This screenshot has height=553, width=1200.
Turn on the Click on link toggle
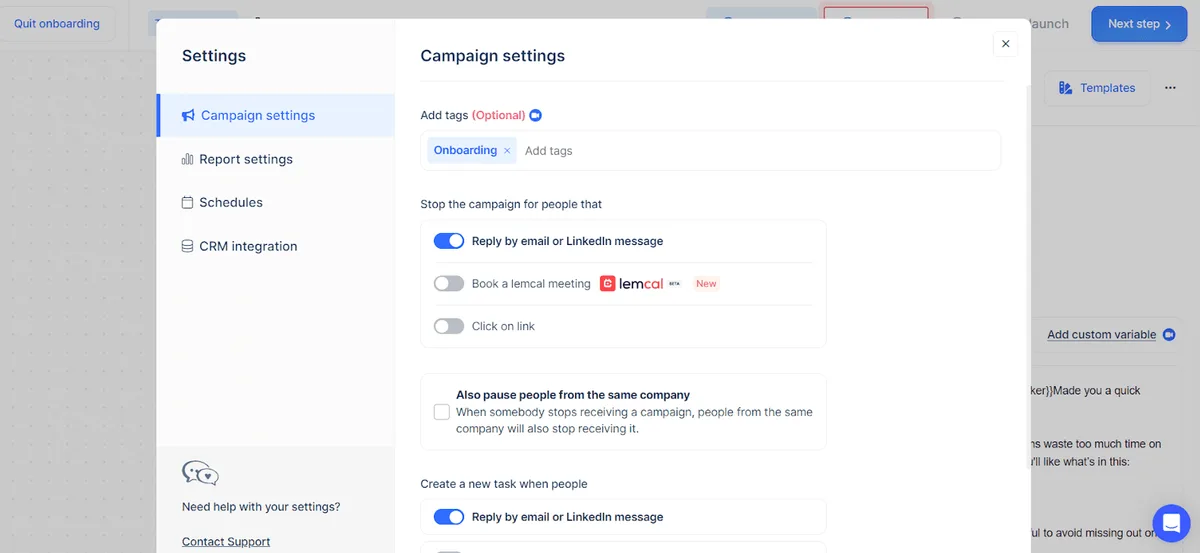tap(449, 326)
